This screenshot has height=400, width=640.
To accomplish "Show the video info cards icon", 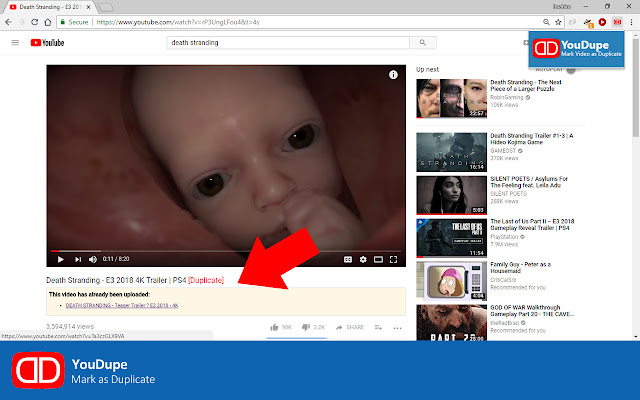I will 393,75.
